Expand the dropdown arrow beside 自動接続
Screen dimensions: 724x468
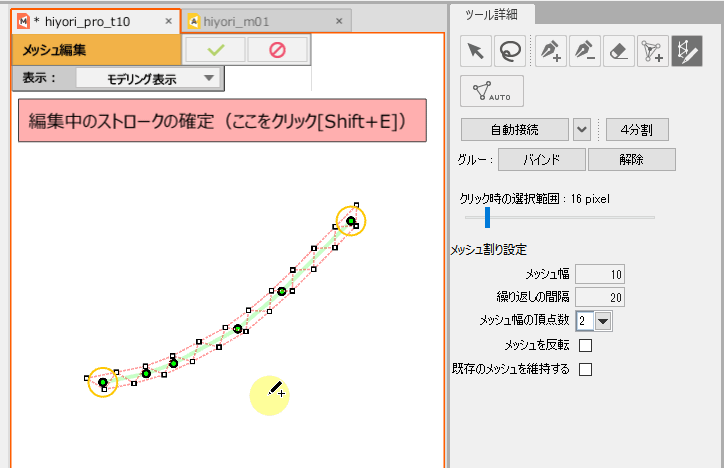[584, 129]
